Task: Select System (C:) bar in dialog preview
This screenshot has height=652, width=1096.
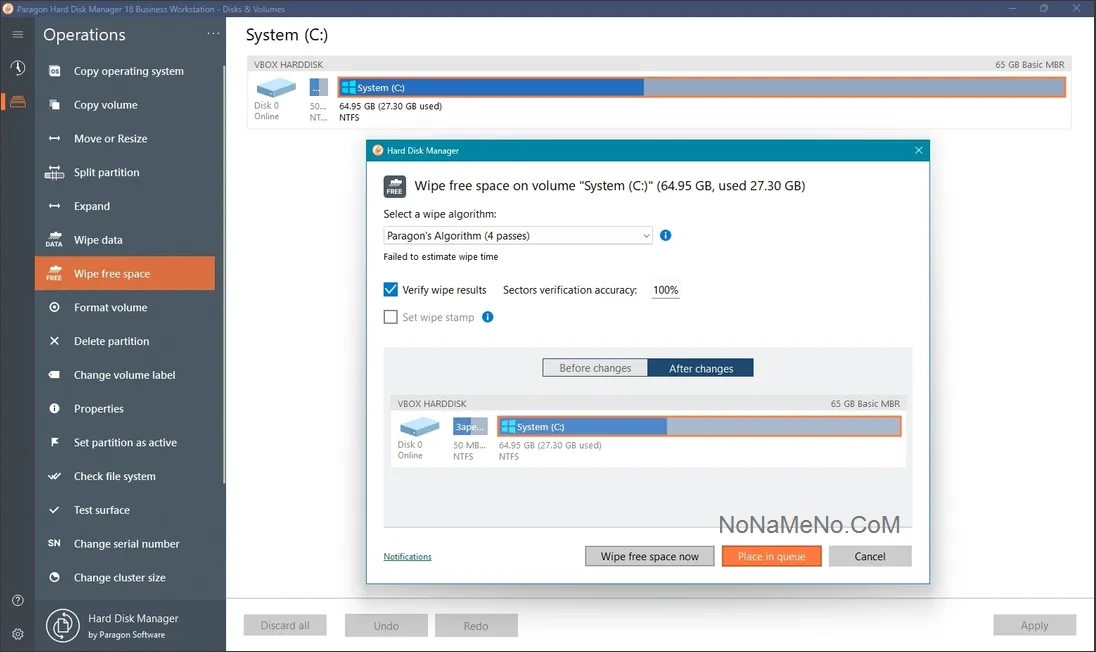Action: [699, 426]
